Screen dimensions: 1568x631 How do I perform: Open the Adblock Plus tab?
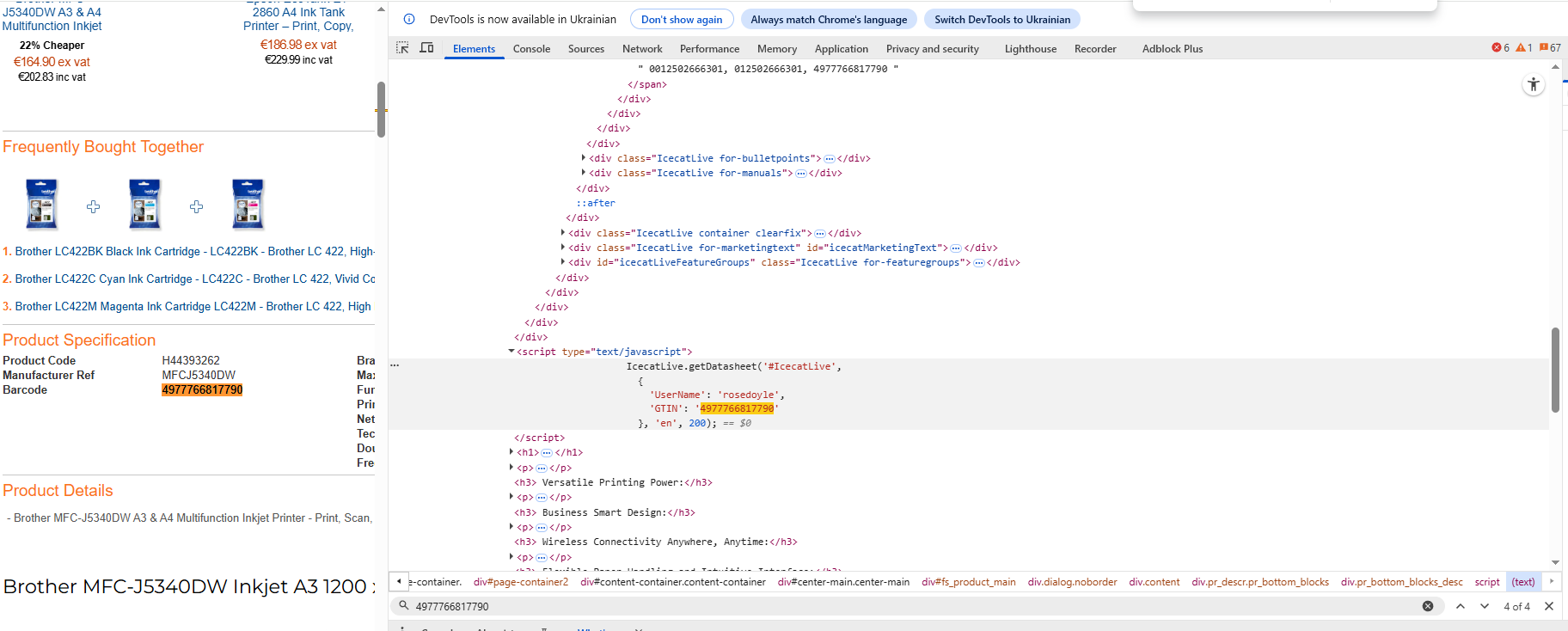[1173, 49]
